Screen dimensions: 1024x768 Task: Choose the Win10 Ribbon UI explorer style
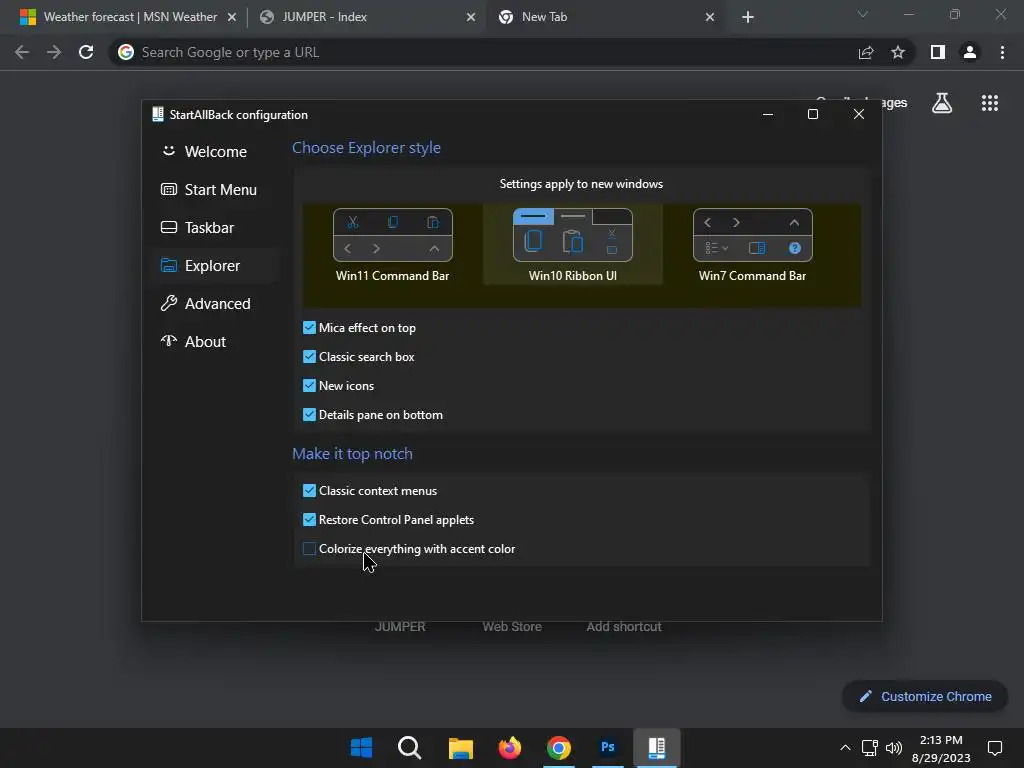click(573, 246)
